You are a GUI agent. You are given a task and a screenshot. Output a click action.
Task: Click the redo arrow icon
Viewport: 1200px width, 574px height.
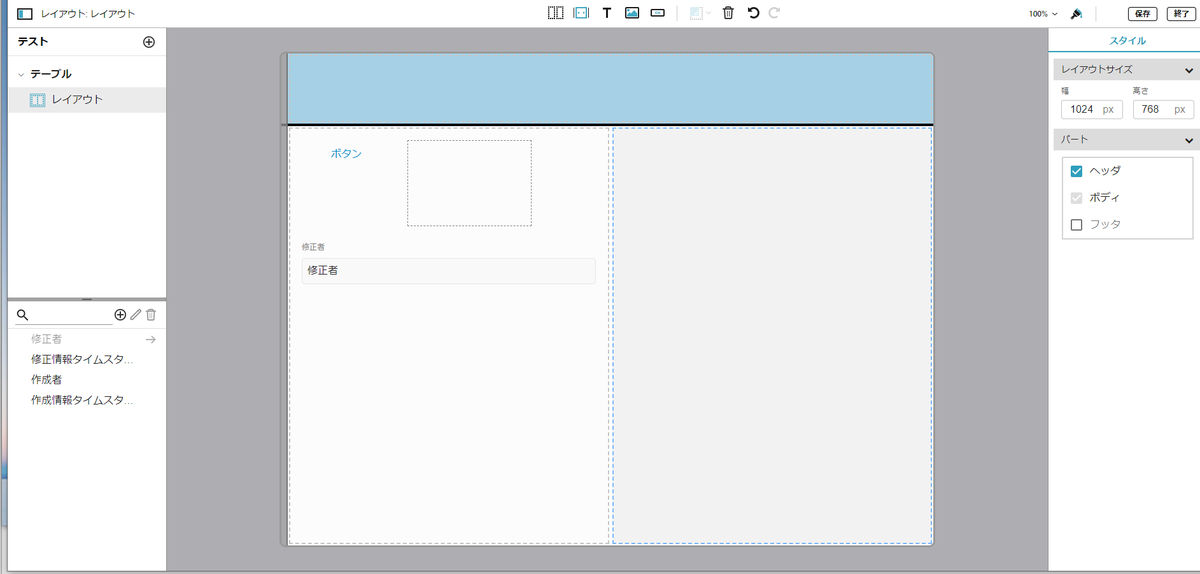[774, 14]
